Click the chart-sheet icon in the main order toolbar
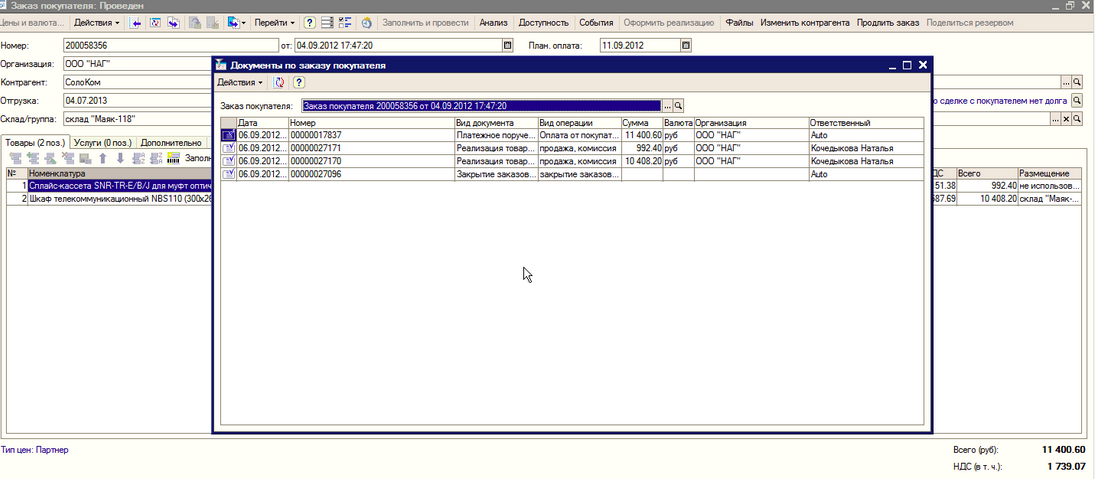The width and height of the screenshot is (1095, 479). coord(156,23)
